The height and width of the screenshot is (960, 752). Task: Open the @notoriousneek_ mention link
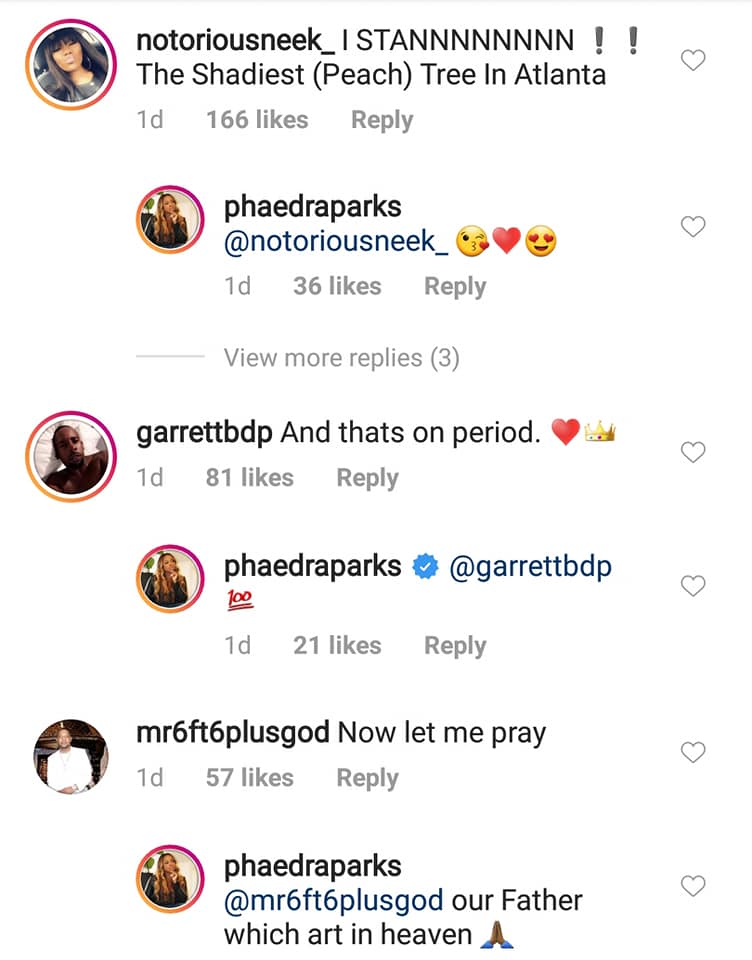point(335,241)
